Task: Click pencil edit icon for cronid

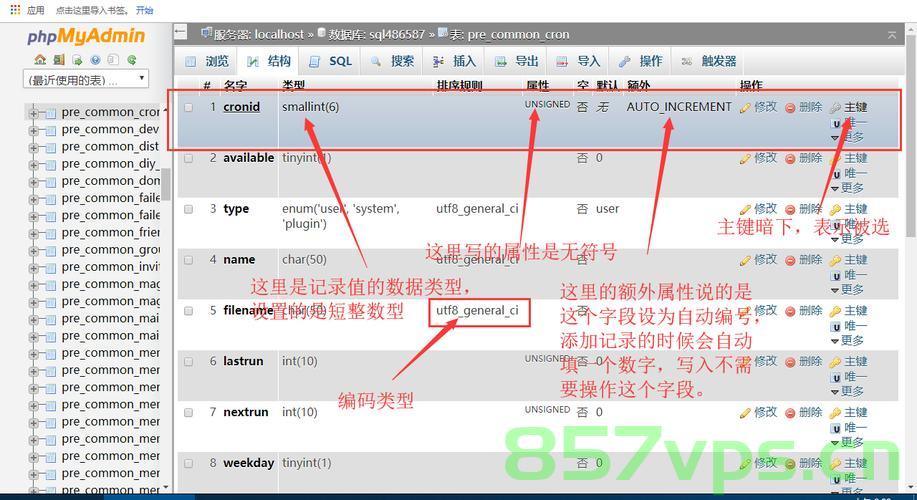Action: [x=744, y=108]
